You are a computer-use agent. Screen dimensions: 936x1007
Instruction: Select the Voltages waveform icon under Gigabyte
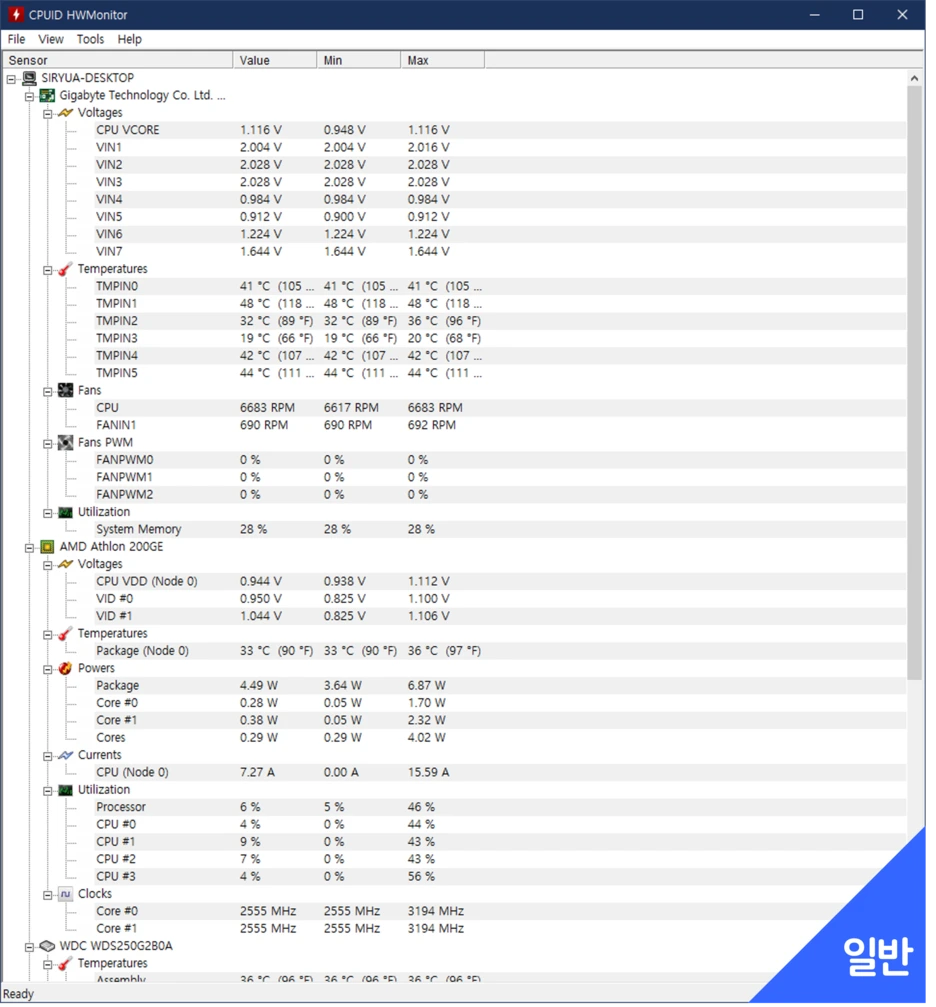pyautogui.click(x=65, y=113)
